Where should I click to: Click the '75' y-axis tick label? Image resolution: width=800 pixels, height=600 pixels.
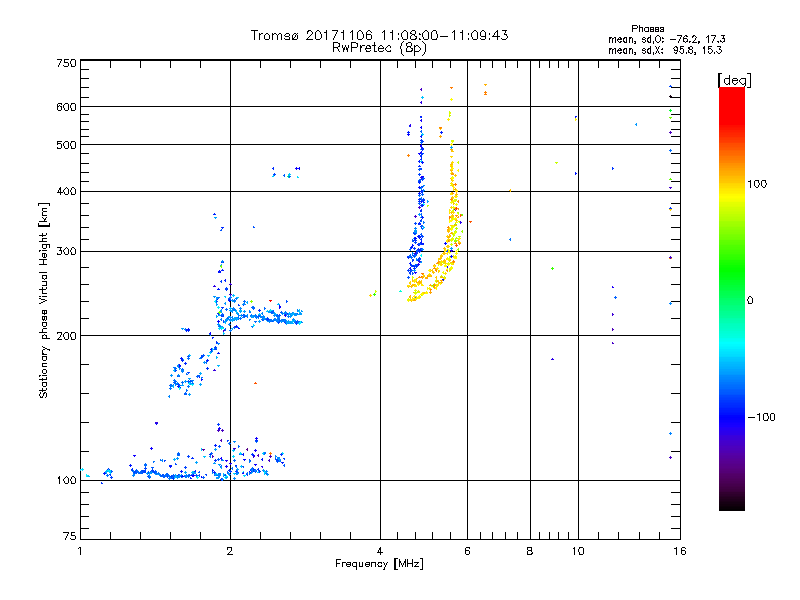[70, 536]
